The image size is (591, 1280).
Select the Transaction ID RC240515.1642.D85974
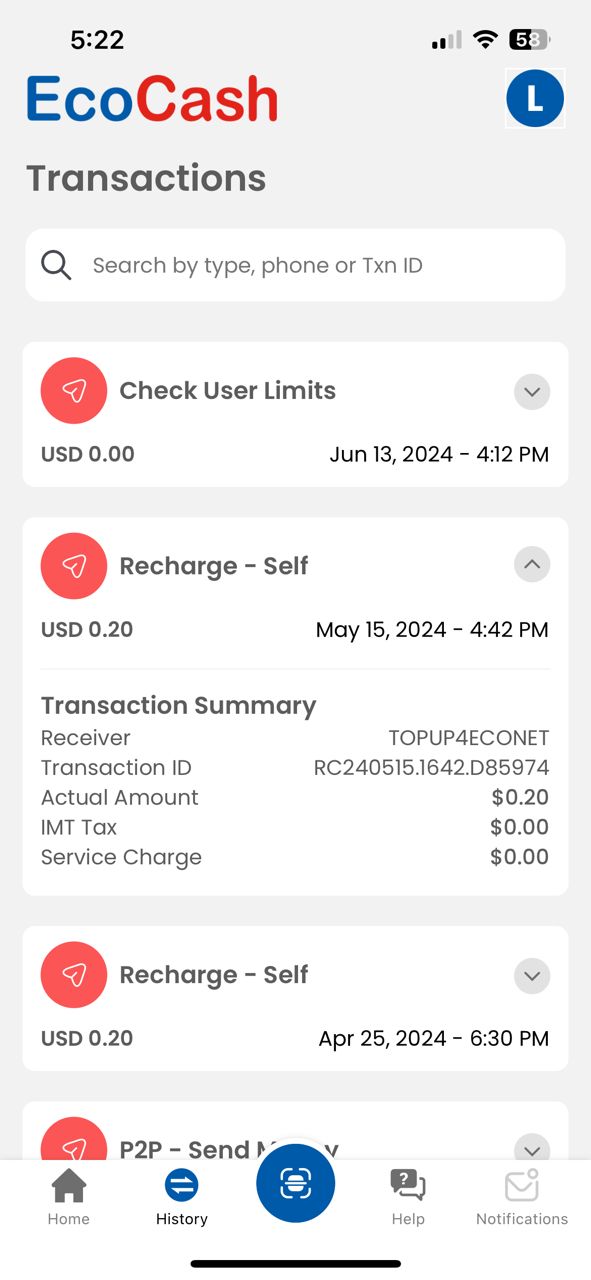pyautogui.click(x=432, y=768)
